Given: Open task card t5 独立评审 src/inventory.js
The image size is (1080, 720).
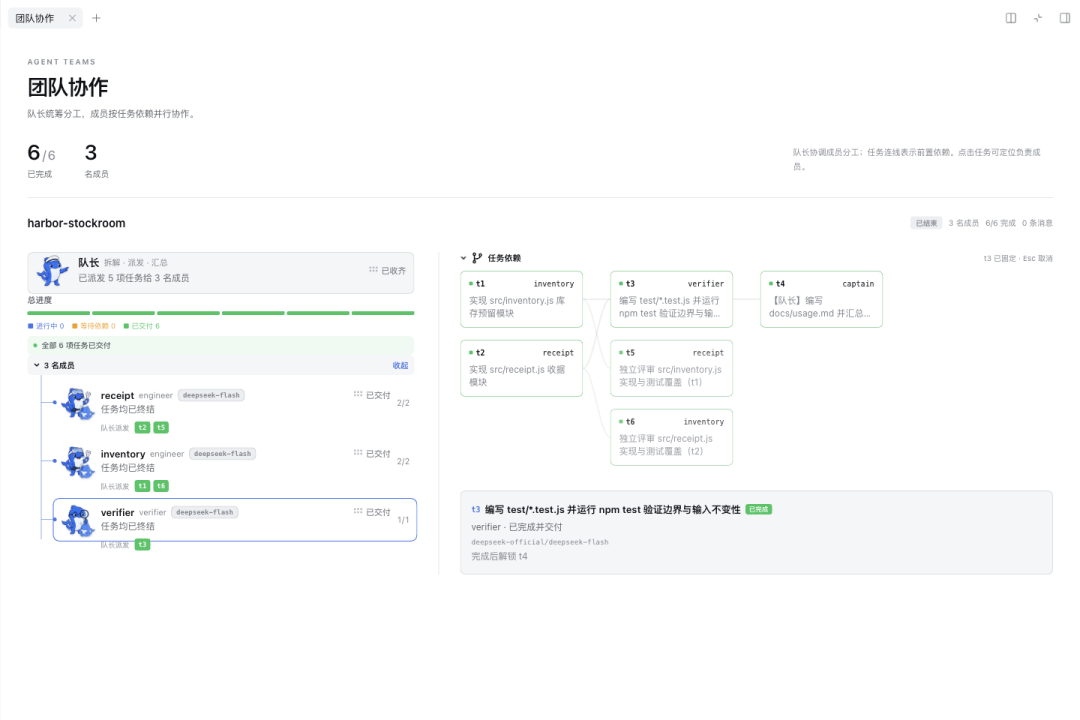Looking at the screenshot, I should tap(672, 368).
